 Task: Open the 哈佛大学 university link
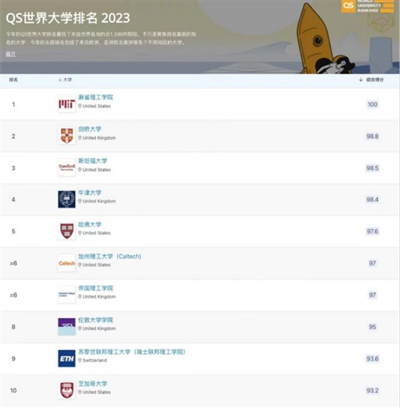point(90,224)
